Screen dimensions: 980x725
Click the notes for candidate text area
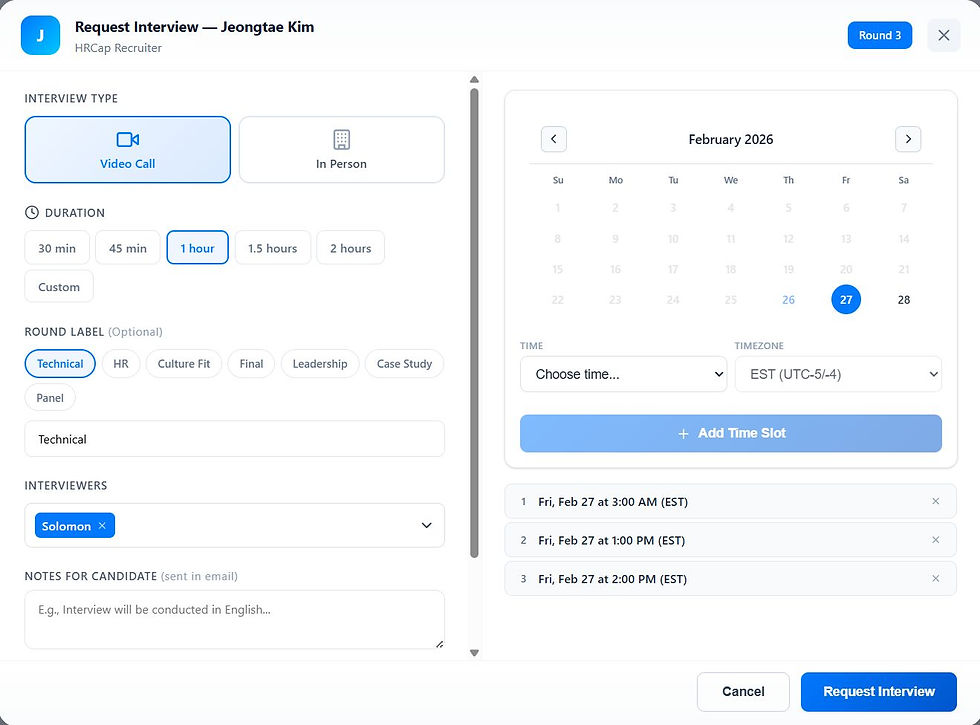click(234, 620)
